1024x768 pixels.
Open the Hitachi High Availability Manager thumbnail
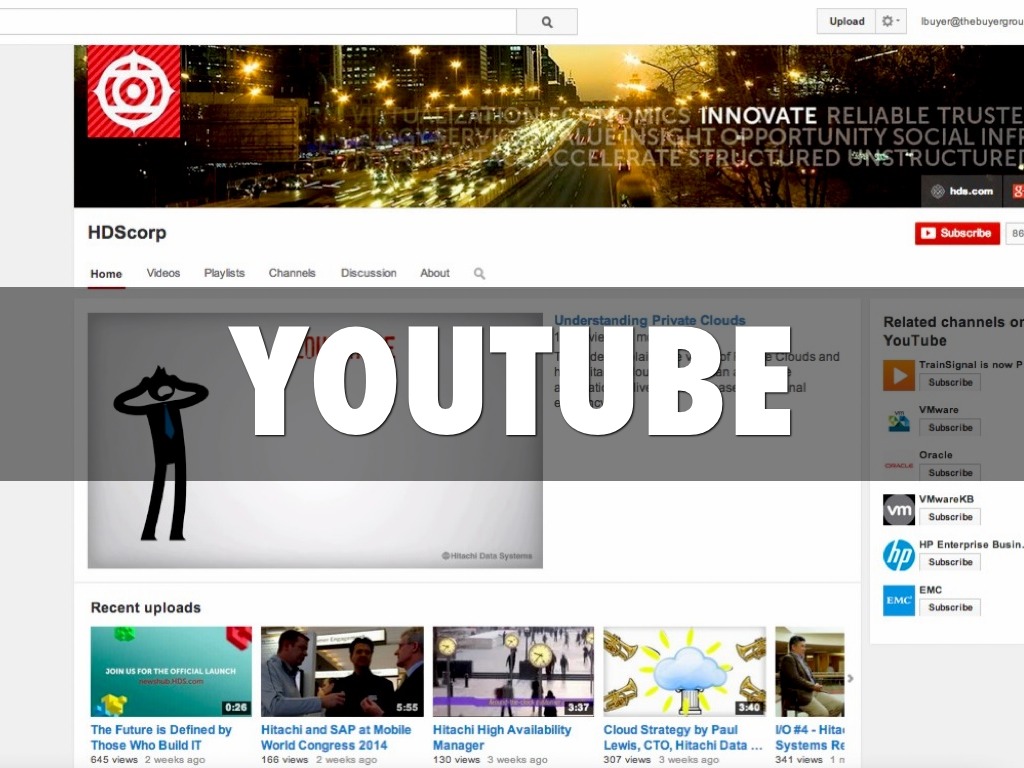pos(513,671)
